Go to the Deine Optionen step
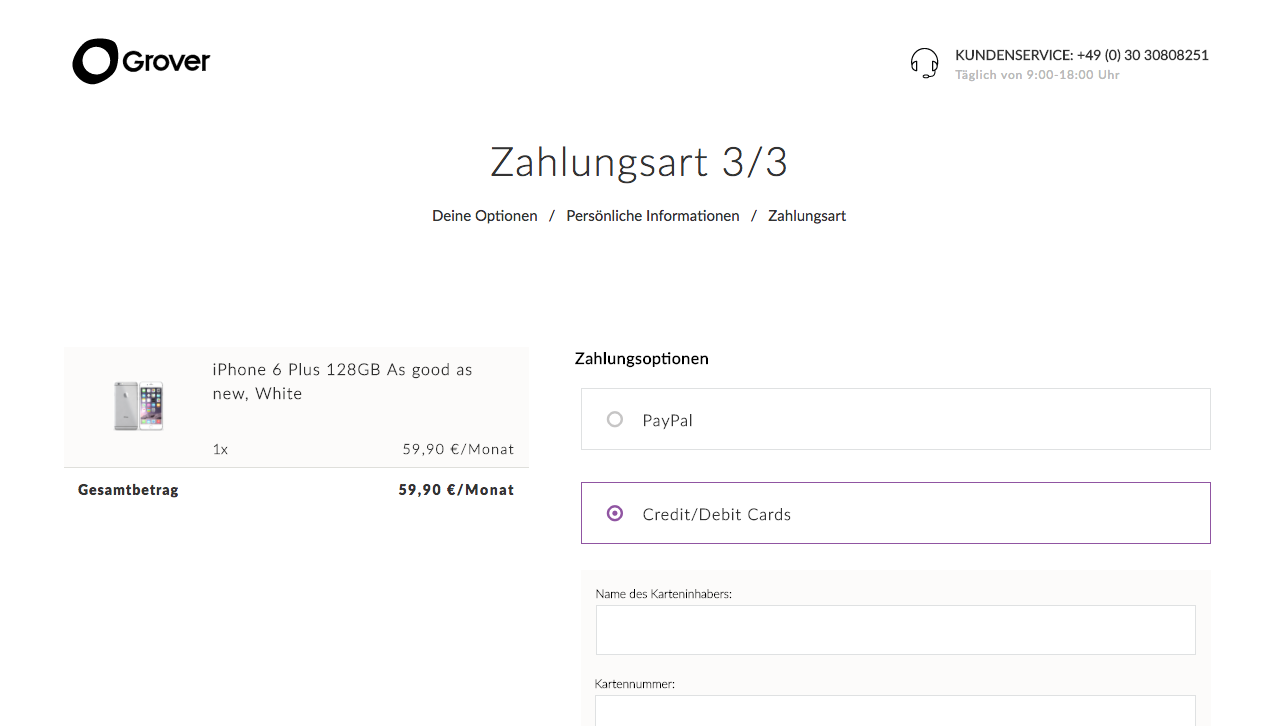Viewport: 1280px width, 726px height. click(x=485, y=216)
